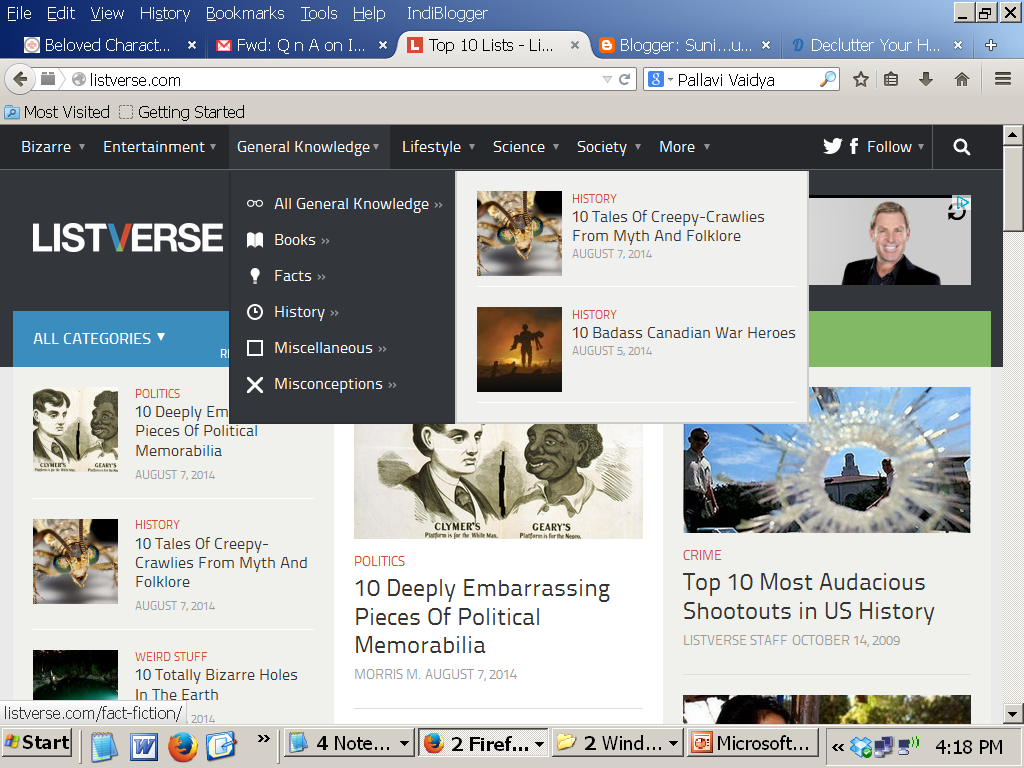Expand the Society menu
Screen dimensions: 1024x768
click(609, 147)
